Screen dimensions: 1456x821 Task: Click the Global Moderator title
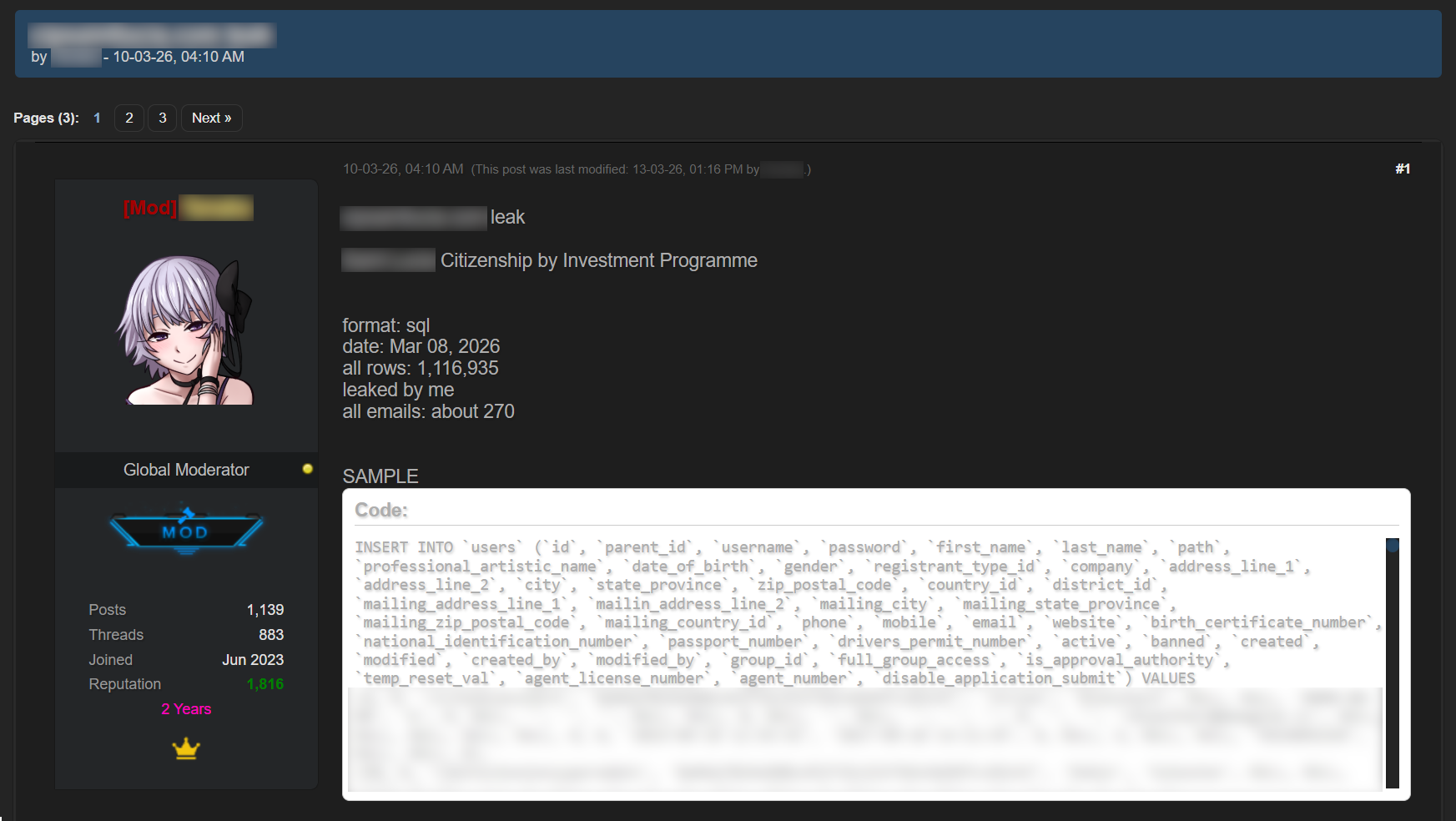pos(185,469)
